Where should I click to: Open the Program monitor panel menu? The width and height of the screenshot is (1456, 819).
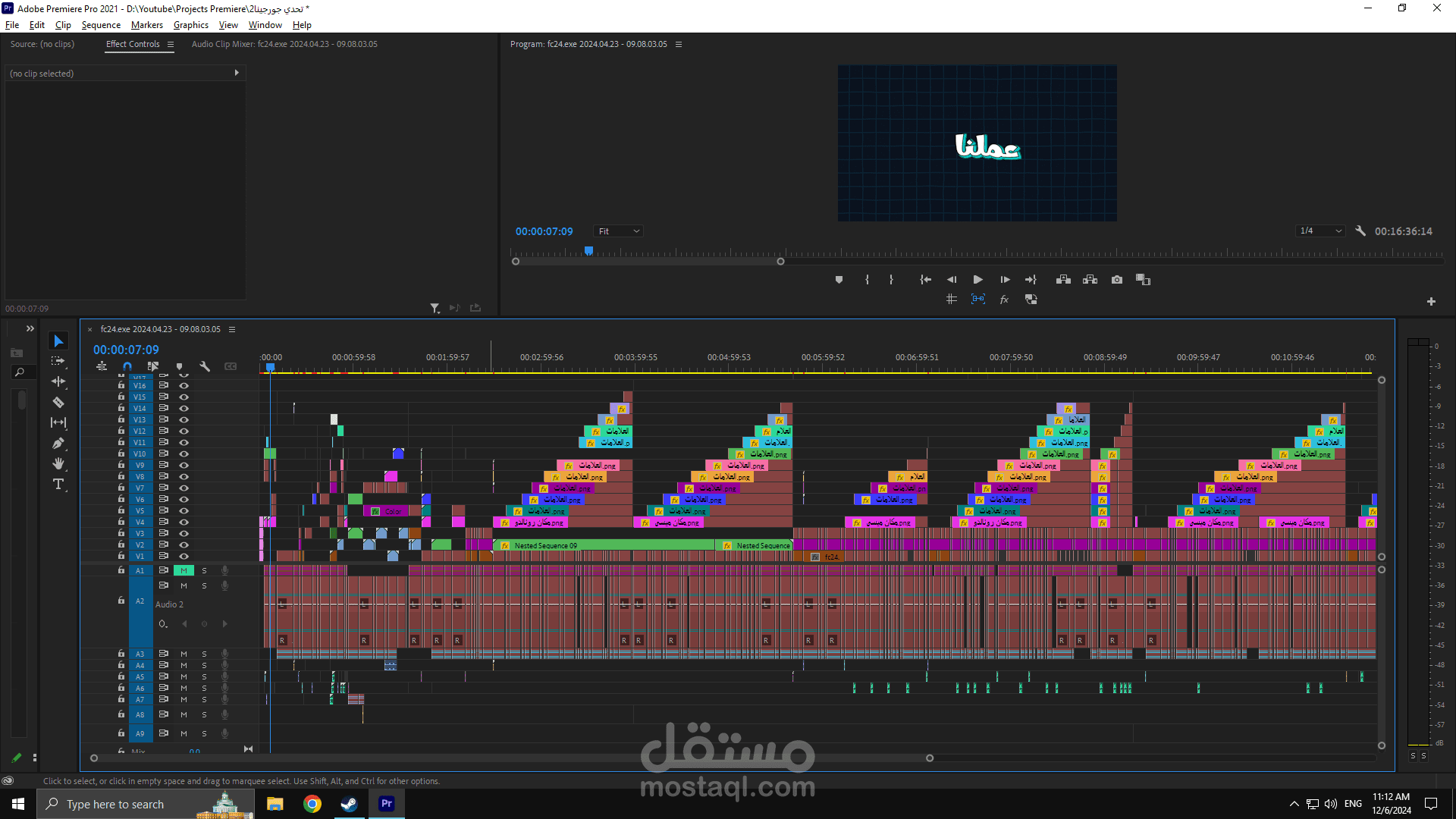[x=679, y=45]
